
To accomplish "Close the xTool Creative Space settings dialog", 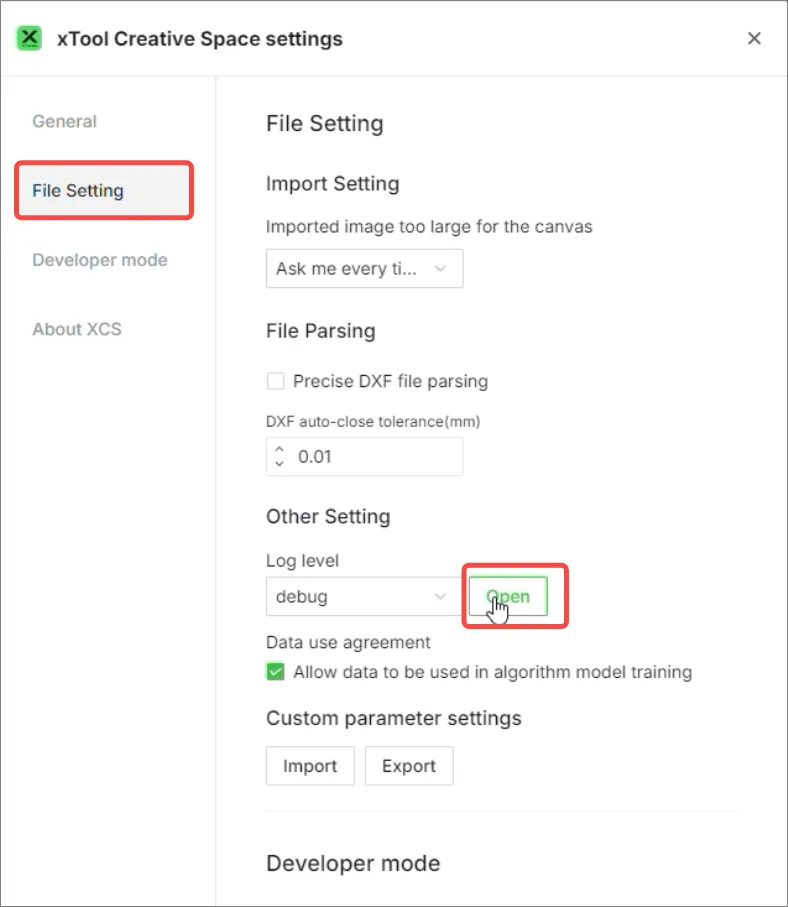I will coord(754,38).
